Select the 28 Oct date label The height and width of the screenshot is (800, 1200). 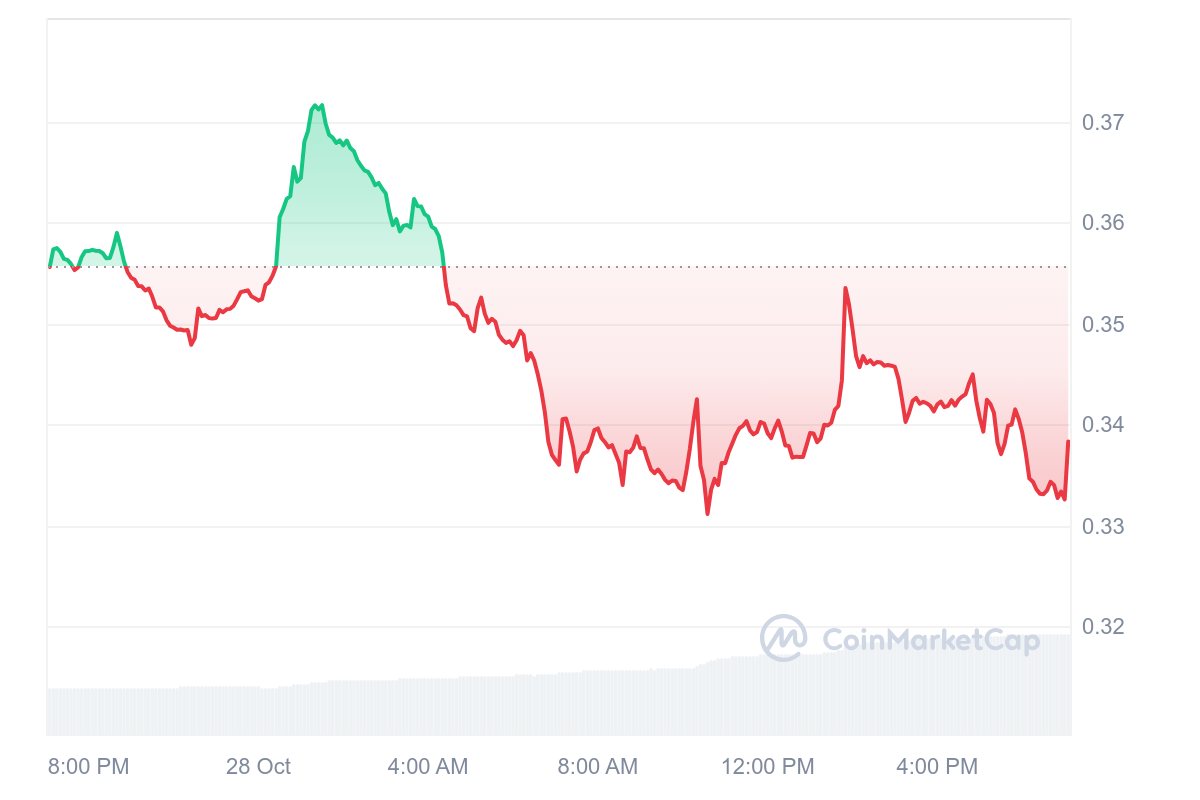(x=258, y=767)
